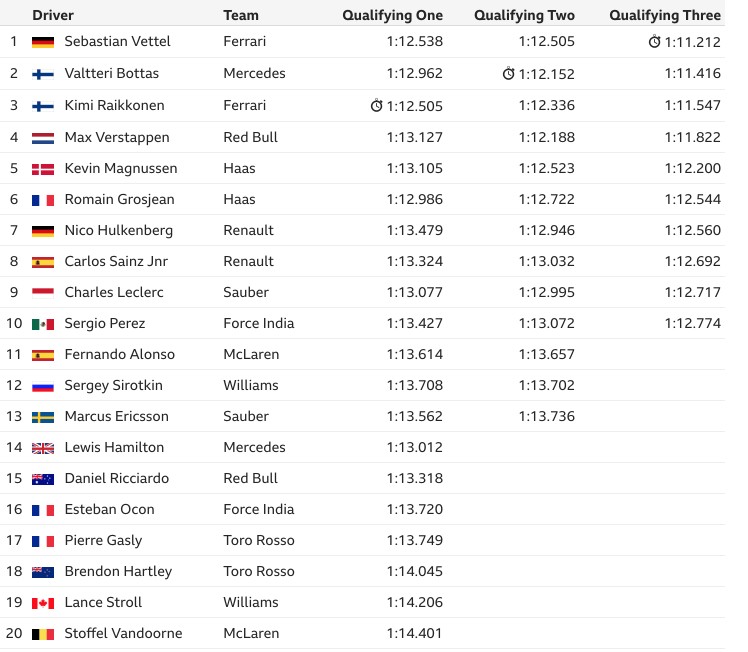Click the Qualifying Two column header
Screen dimensions: 748x652
(x=524, y=15)
